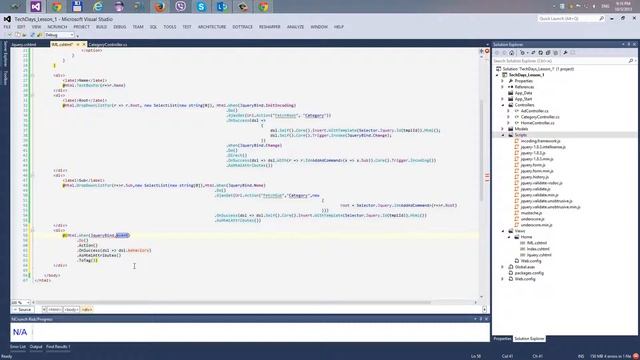
Task: Select mustache.js in the Scripts folder
Action: (531, 213)
